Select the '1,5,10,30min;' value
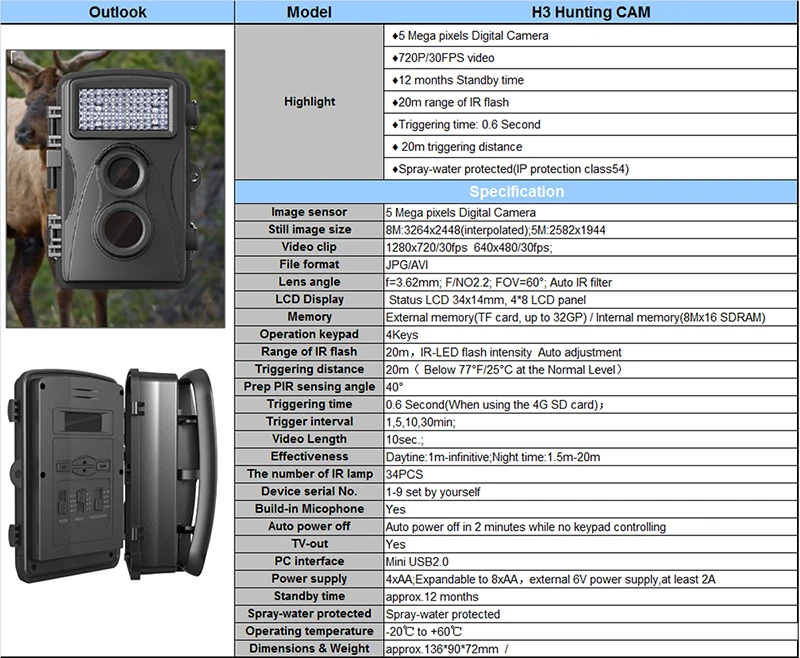The width and height of the screenshot is (800, 658). [x=420, y=422]
